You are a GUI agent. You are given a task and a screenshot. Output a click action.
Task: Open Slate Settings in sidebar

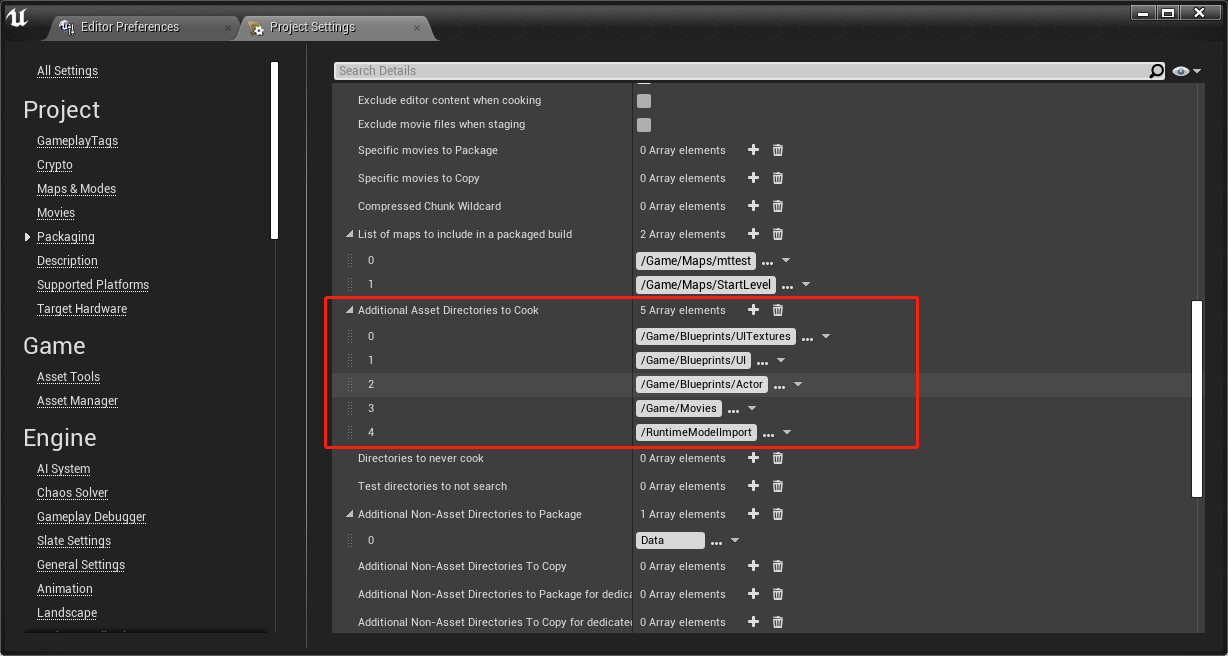coord(74,541)
